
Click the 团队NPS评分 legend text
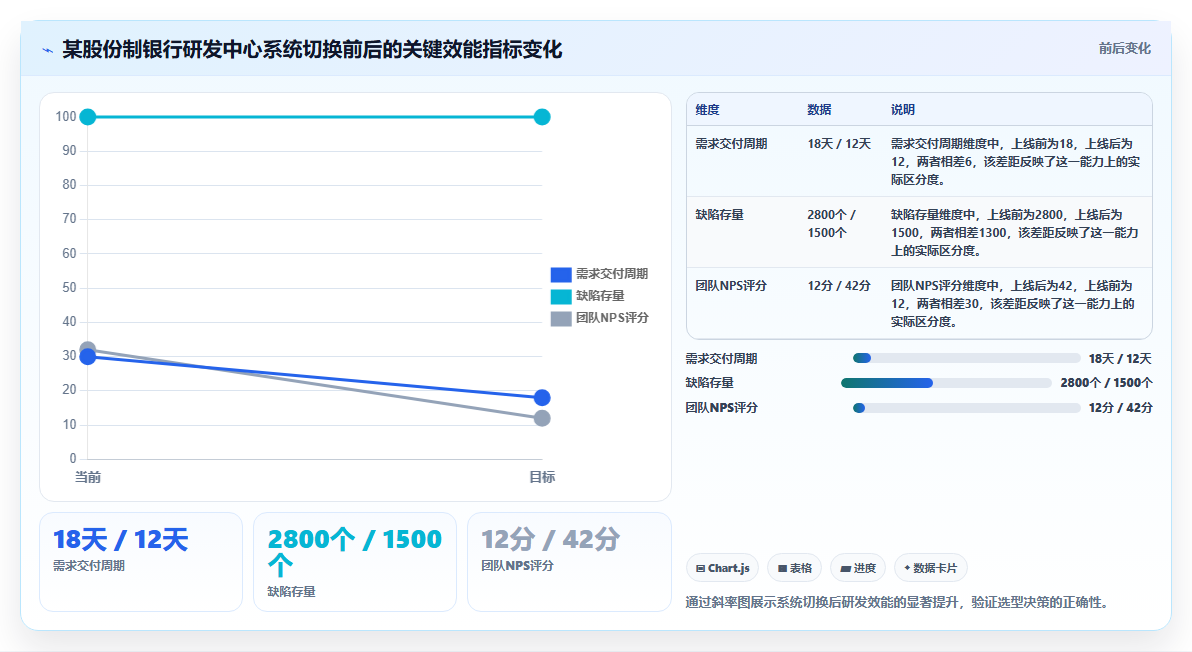point(612,318)
